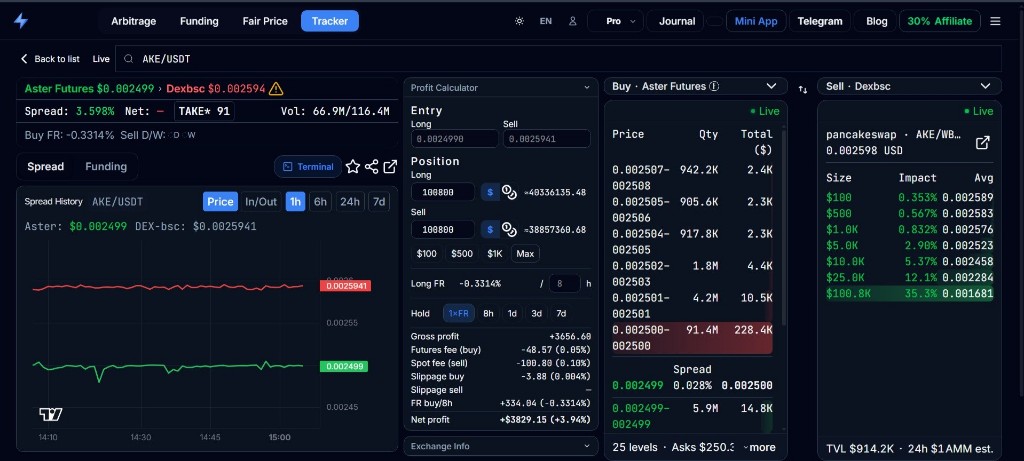Open the Tracker tab

coord(330,21)
